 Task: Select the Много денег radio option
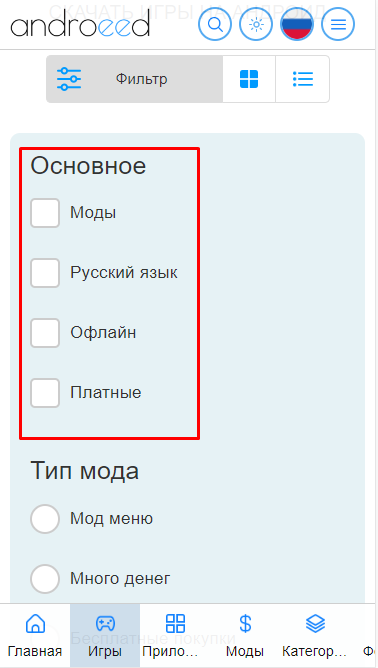(x=45, y=579)
